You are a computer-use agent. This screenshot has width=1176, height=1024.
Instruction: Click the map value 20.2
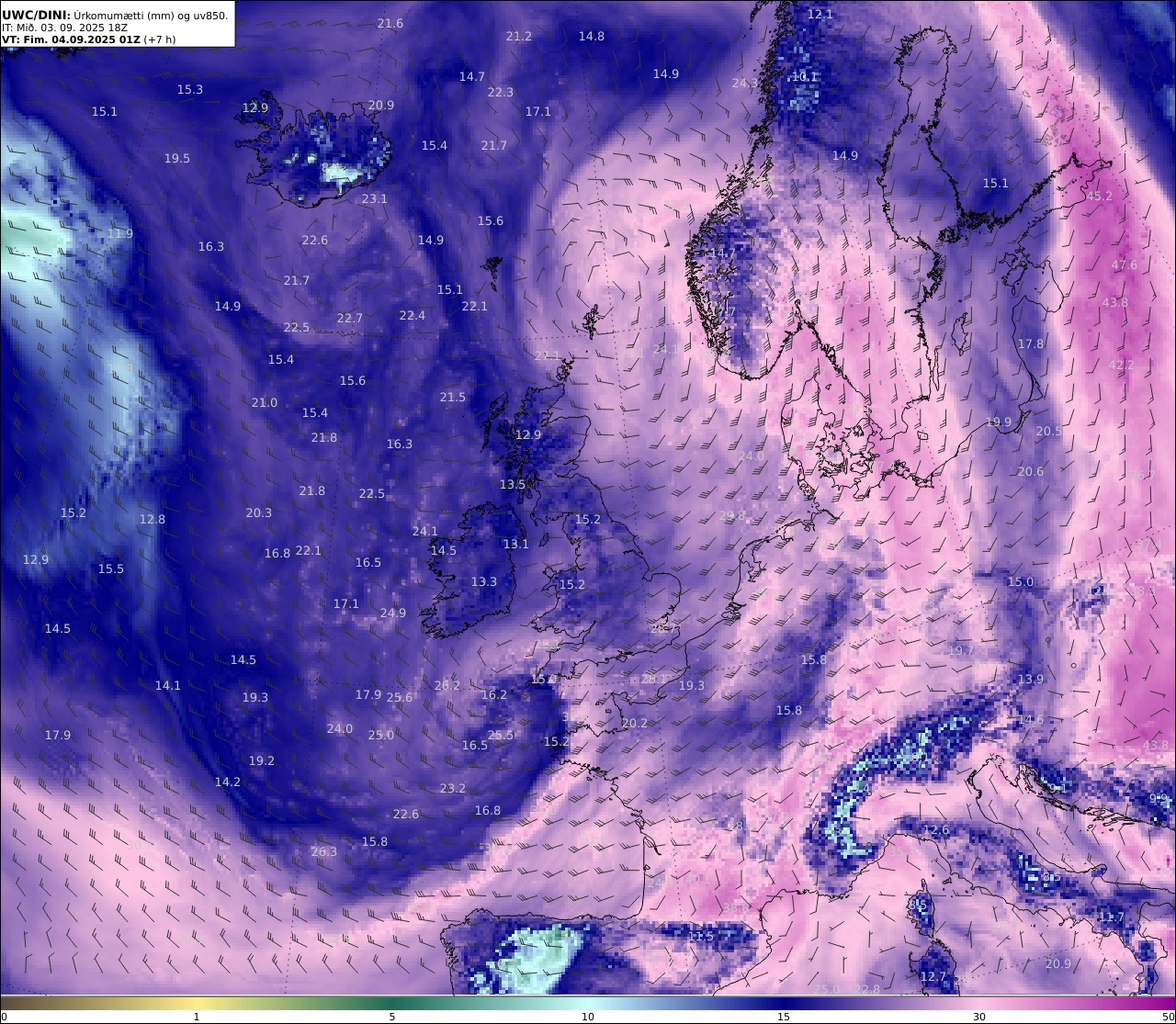coord(635,723)
